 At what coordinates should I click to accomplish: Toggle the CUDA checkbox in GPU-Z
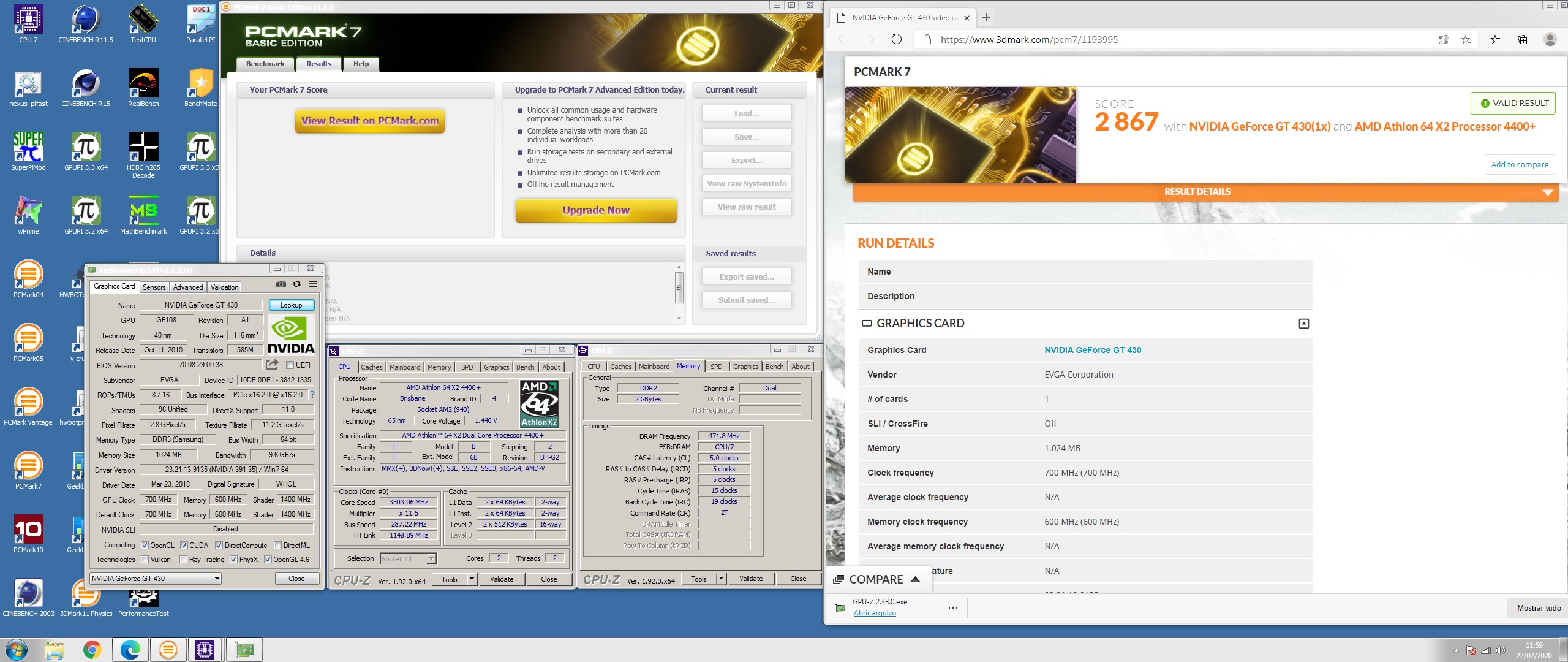click(184, 546)
